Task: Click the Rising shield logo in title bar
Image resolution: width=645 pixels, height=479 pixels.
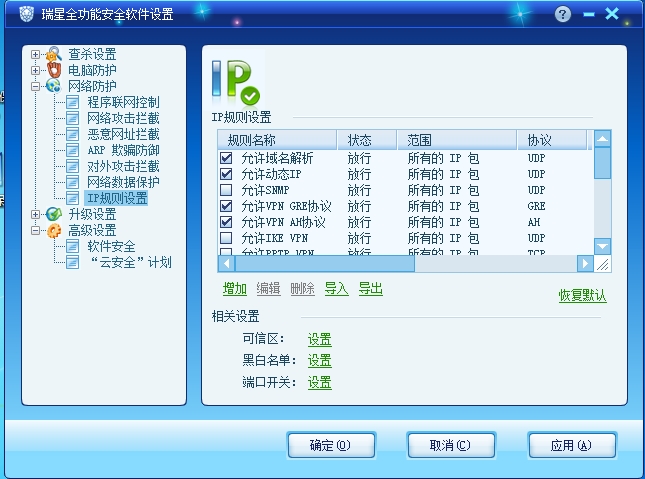Action: [26, 14]
